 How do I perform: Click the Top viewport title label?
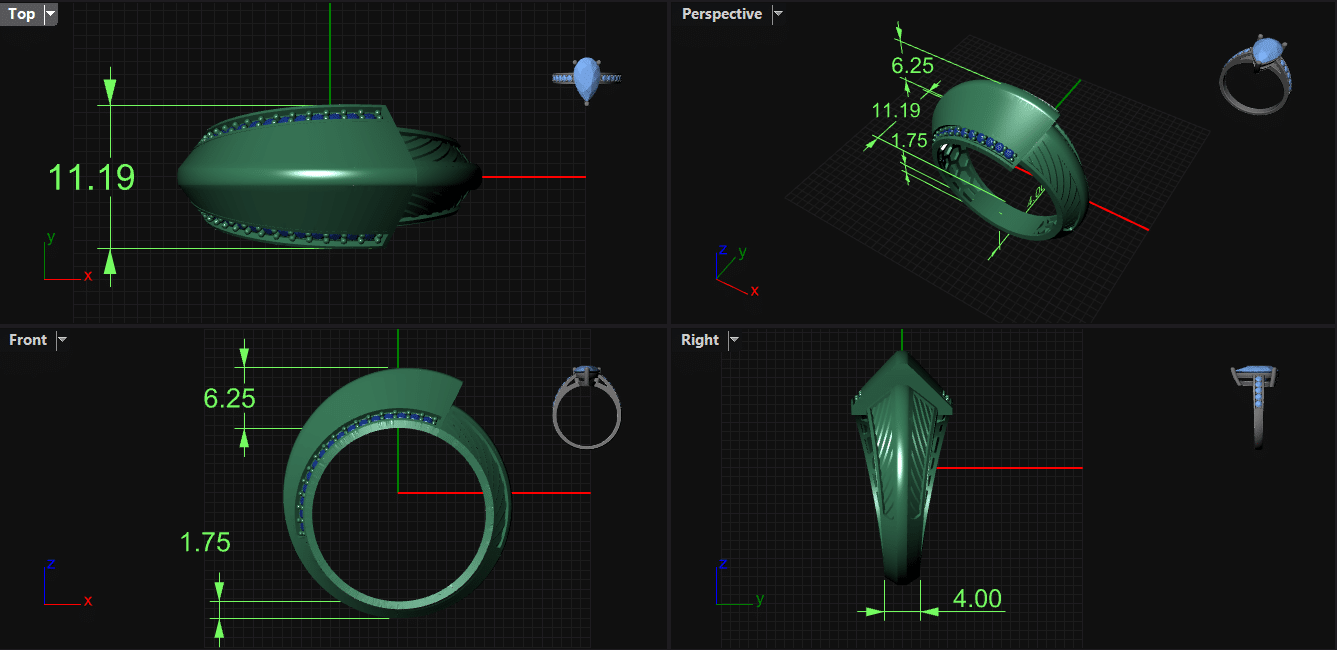click(22, 14)
